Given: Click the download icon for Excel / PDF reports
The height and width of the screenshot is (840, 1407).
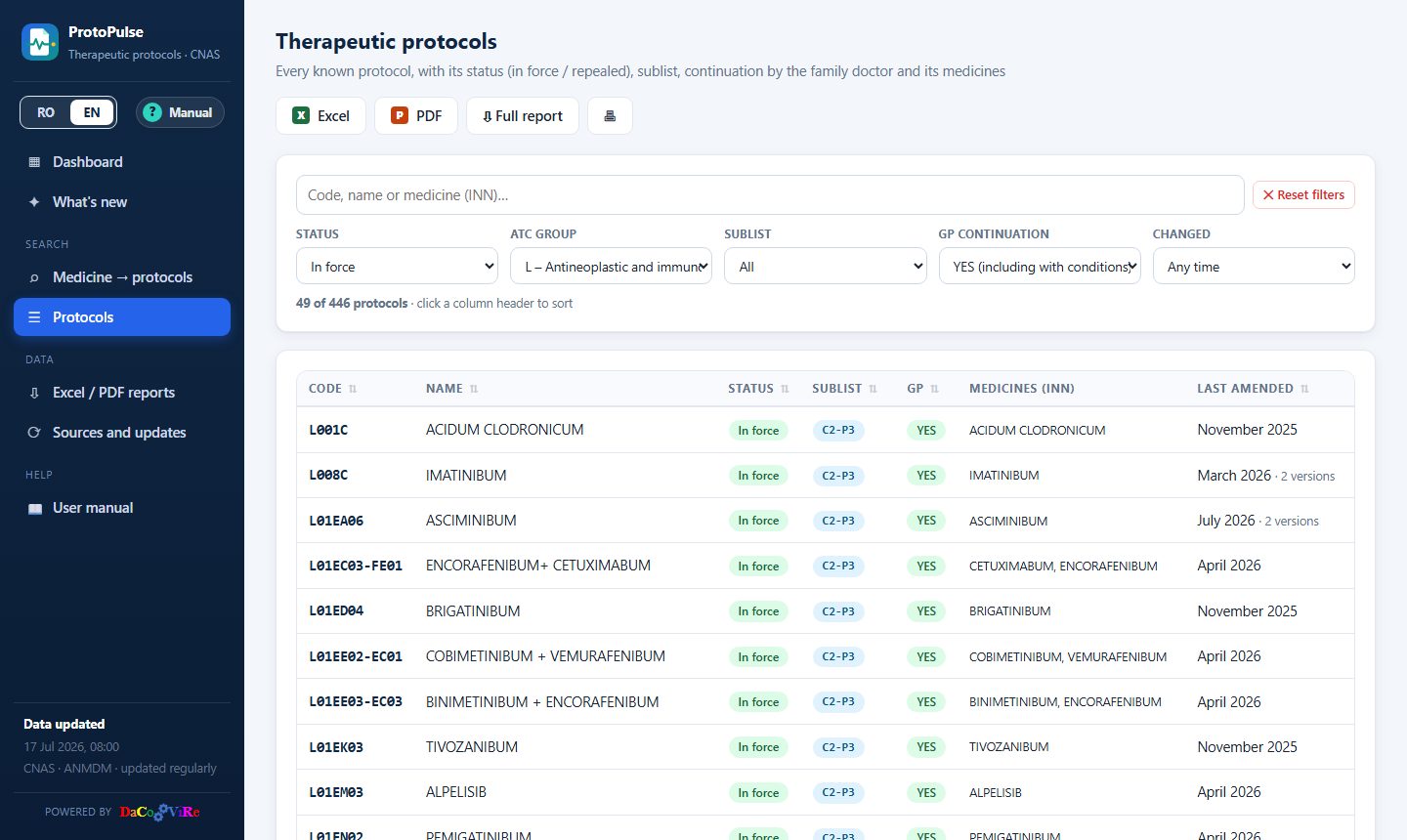Looking at the screenshot, I should pyautogui.click(x=34, y=393).
